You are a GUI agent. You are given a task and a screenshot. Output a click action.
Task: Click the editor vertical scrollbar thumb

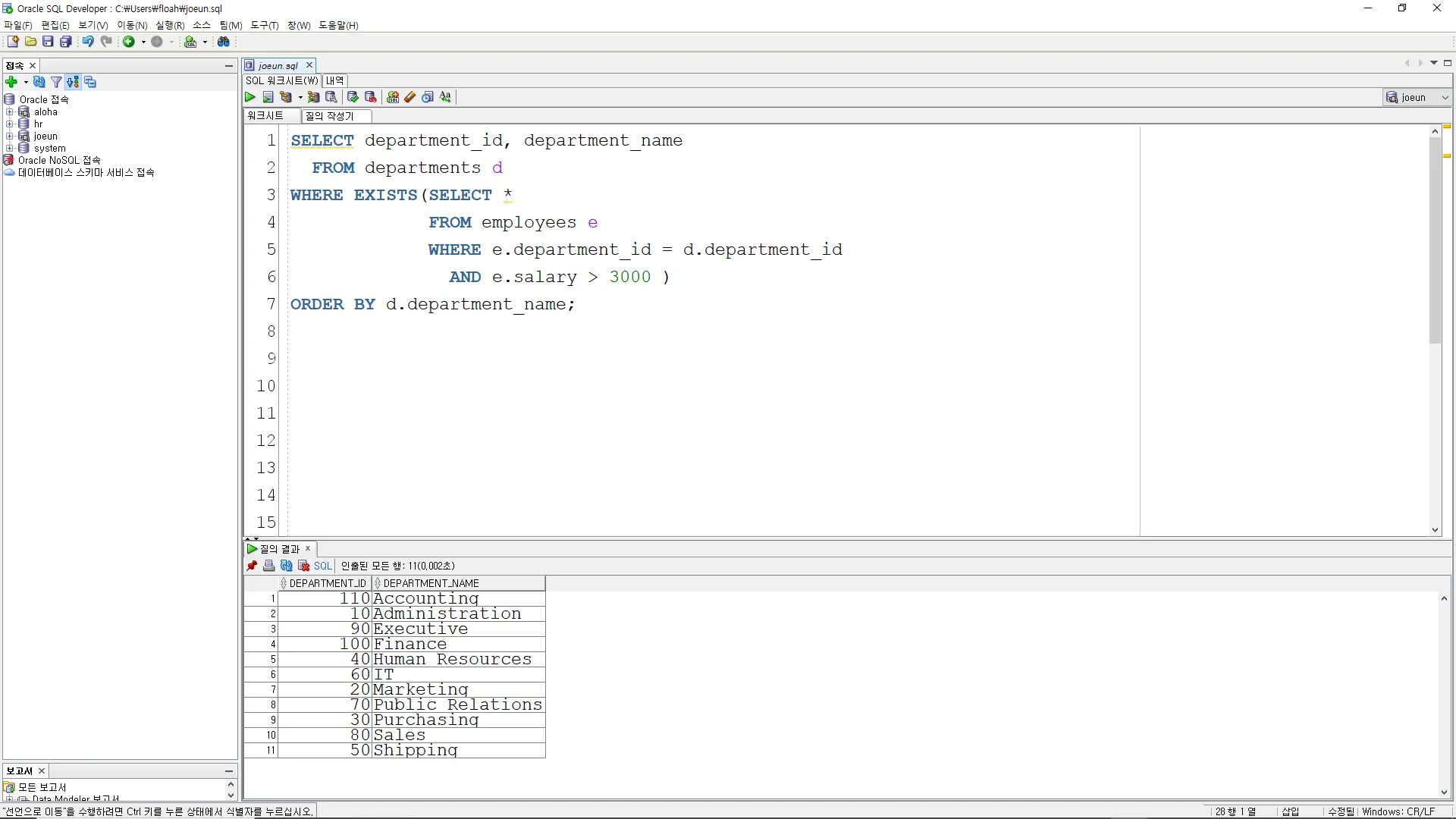1435,240
